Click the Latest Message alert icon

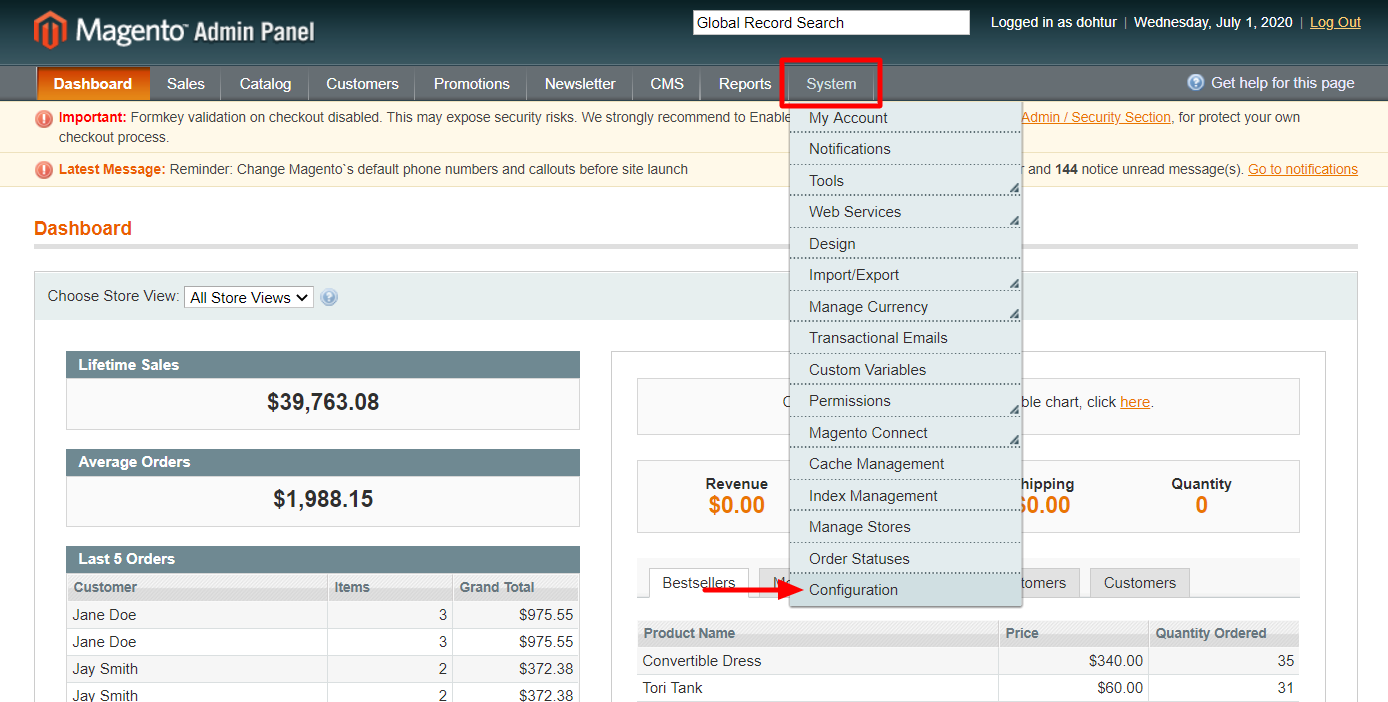pos(44,170)
